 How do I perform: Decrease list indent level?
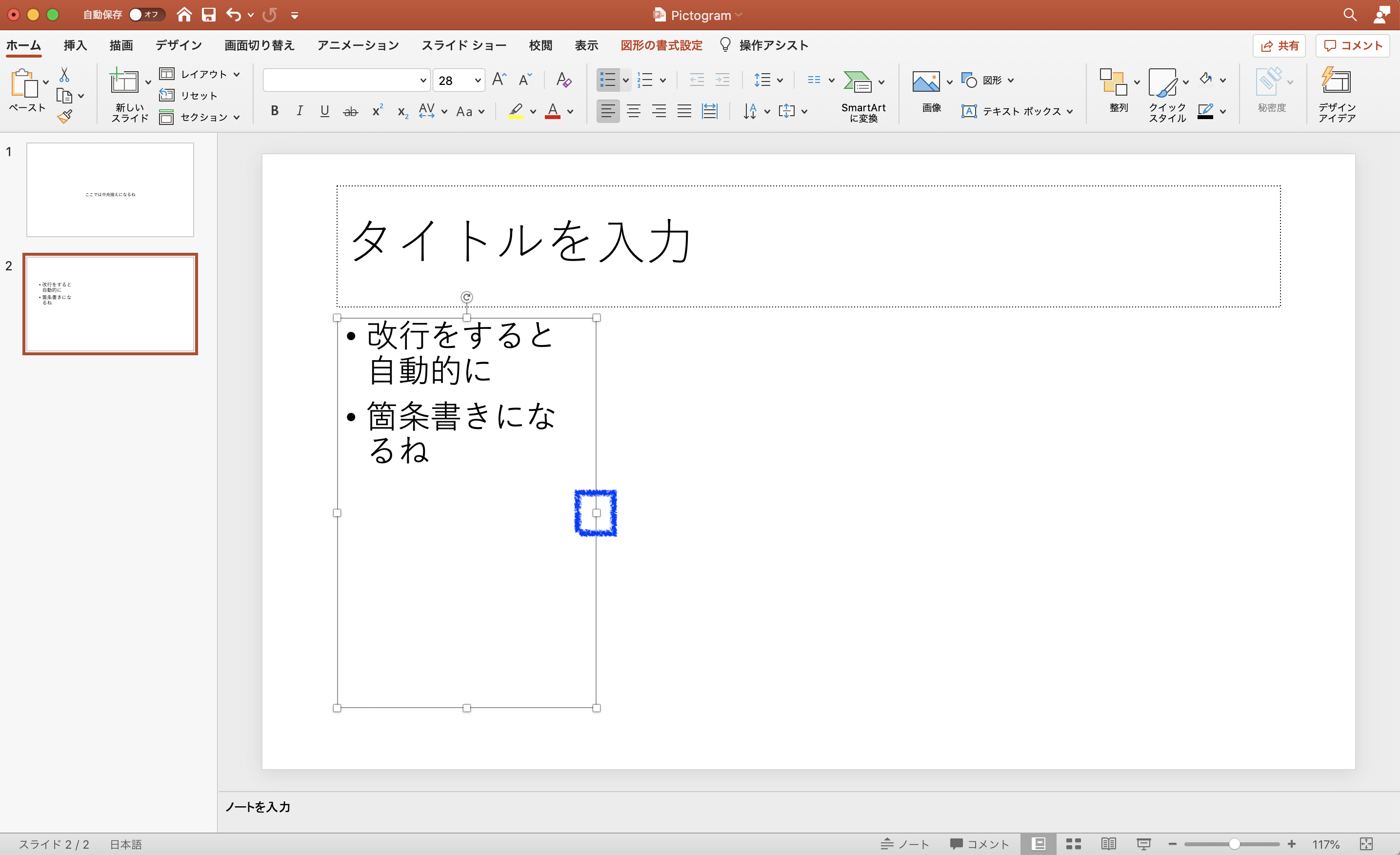[x=697, y=80]
